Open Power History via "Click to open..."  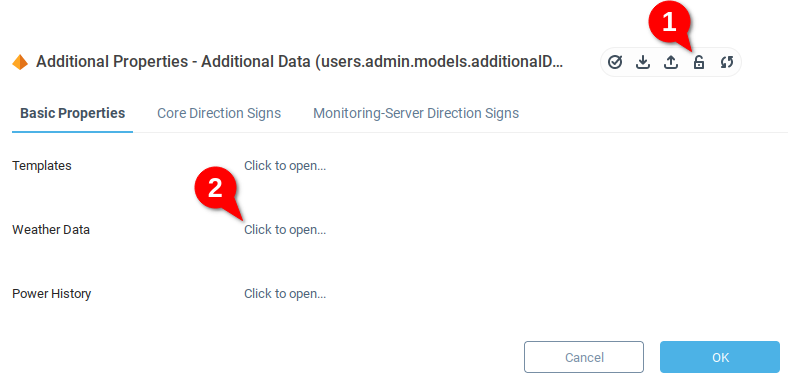pos(285,294)
